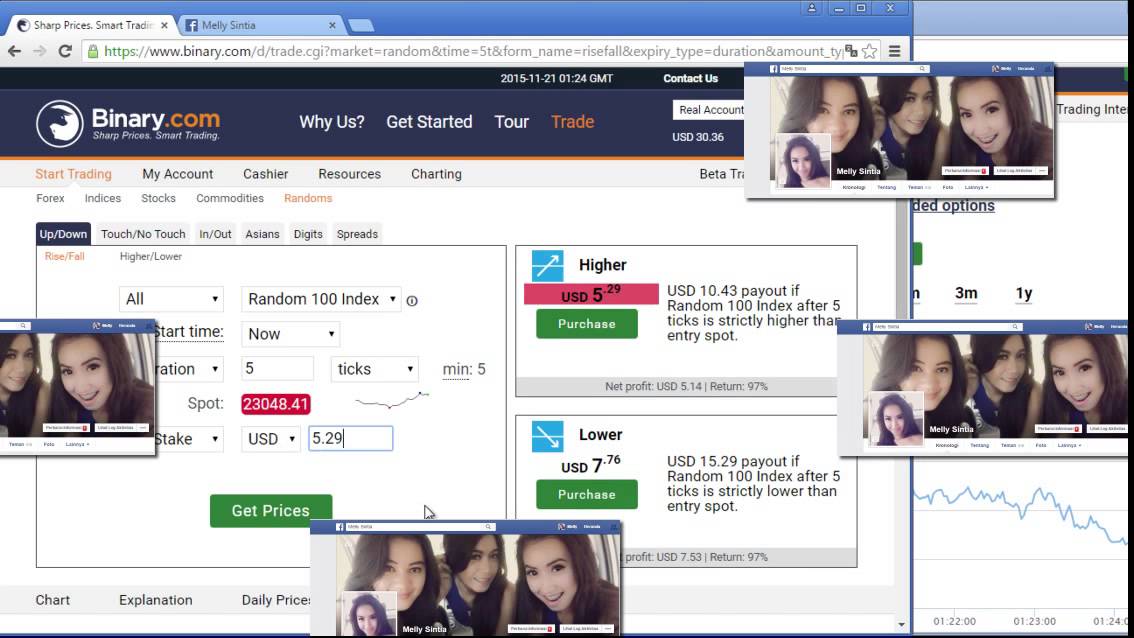Open the All market filter dropdown
The height and width of the screenshot is (638, 1134).
(x=171, y=299)
